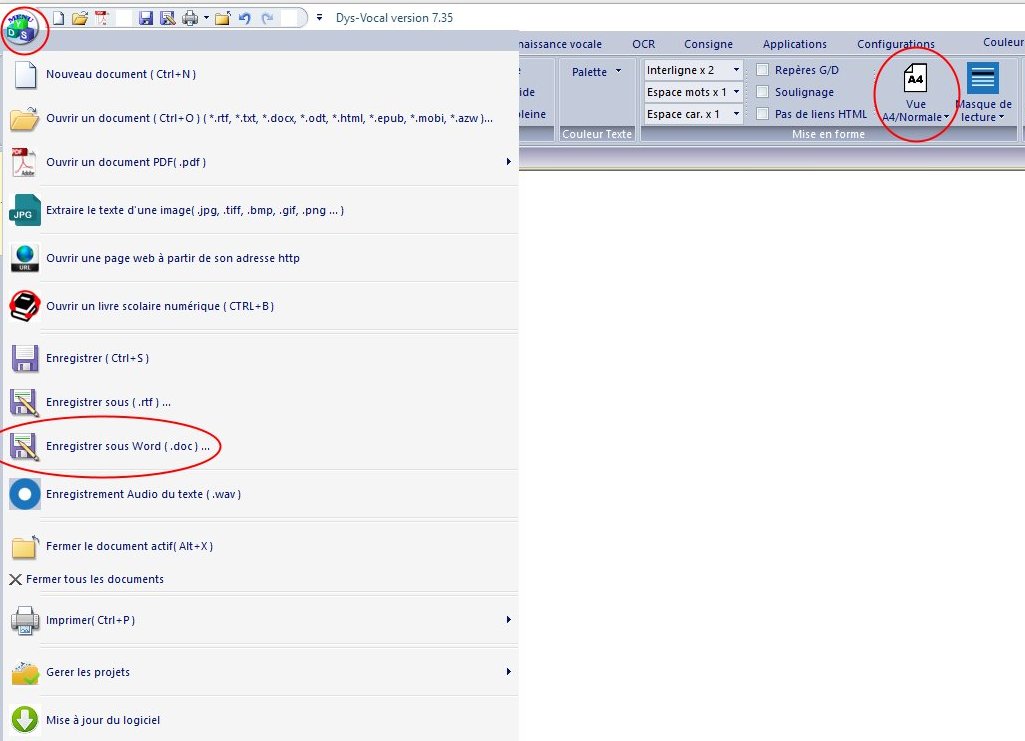This screenshot has height=741, width=1025.
Task: Click the open folder icon in quick toolbar
Action: (x=80, y=18)
